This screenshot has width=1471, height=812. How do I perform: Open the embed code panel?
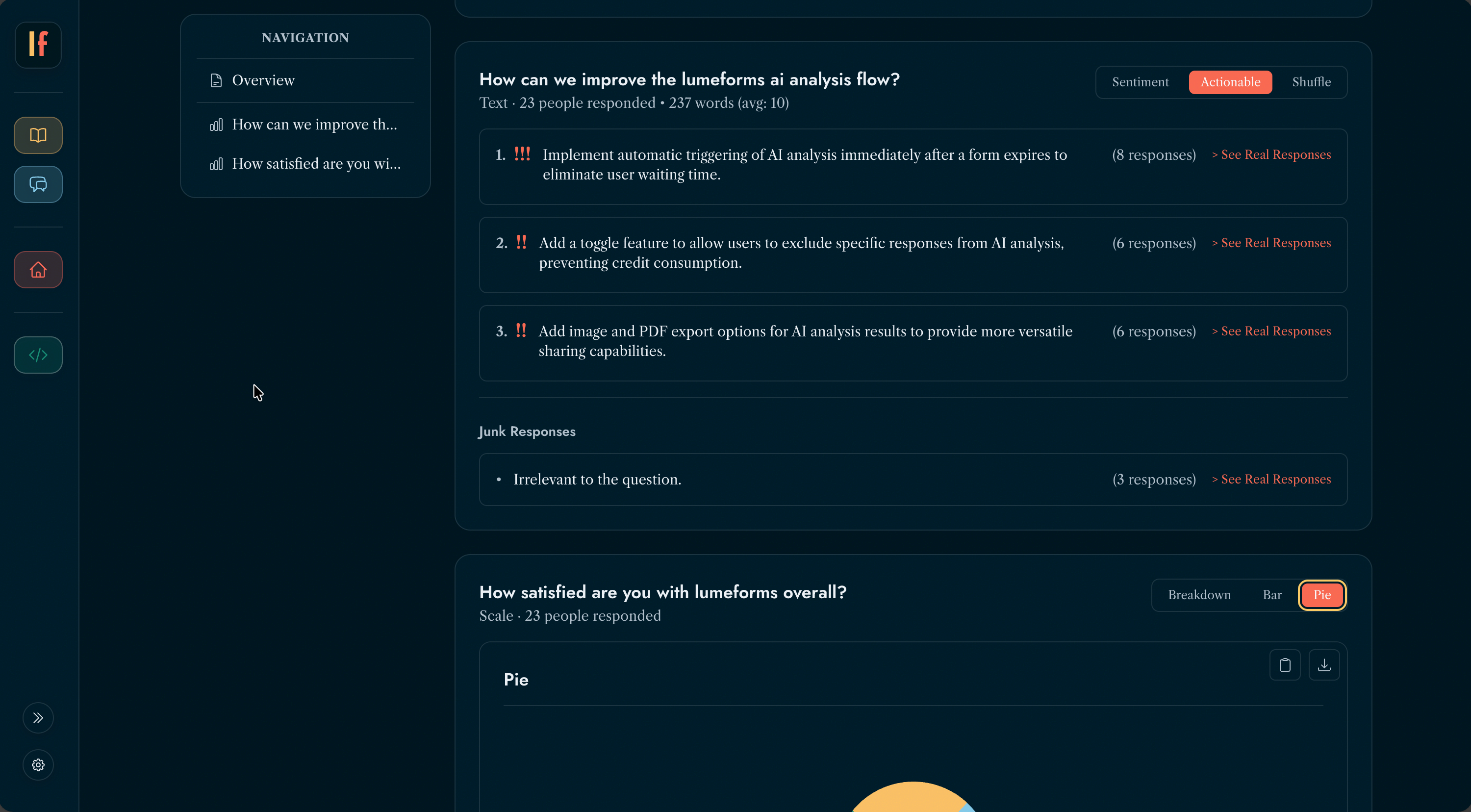[x=38, y=355]
